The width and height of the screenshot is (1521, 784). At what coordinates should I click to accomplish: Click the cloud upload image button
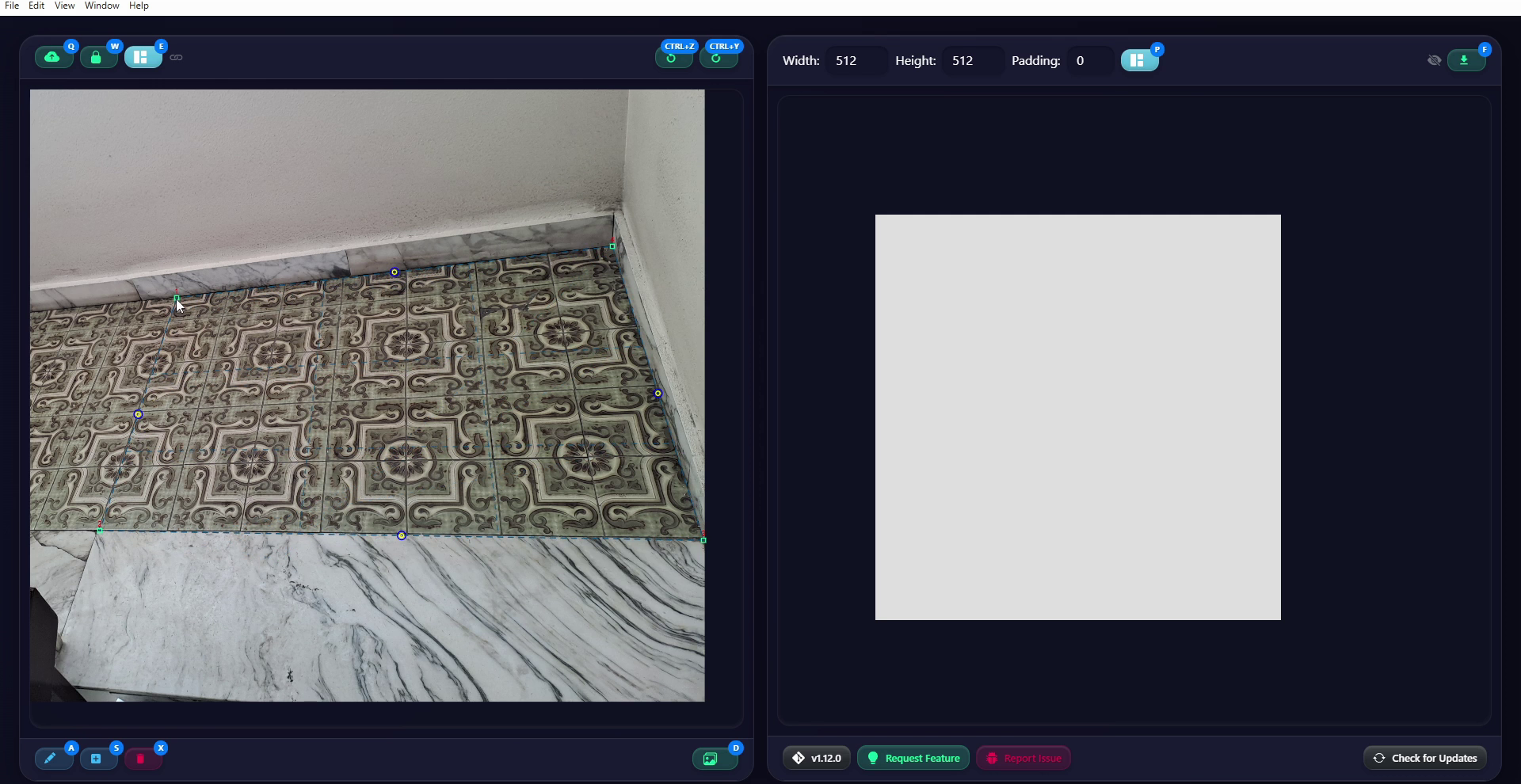point(54,57)
